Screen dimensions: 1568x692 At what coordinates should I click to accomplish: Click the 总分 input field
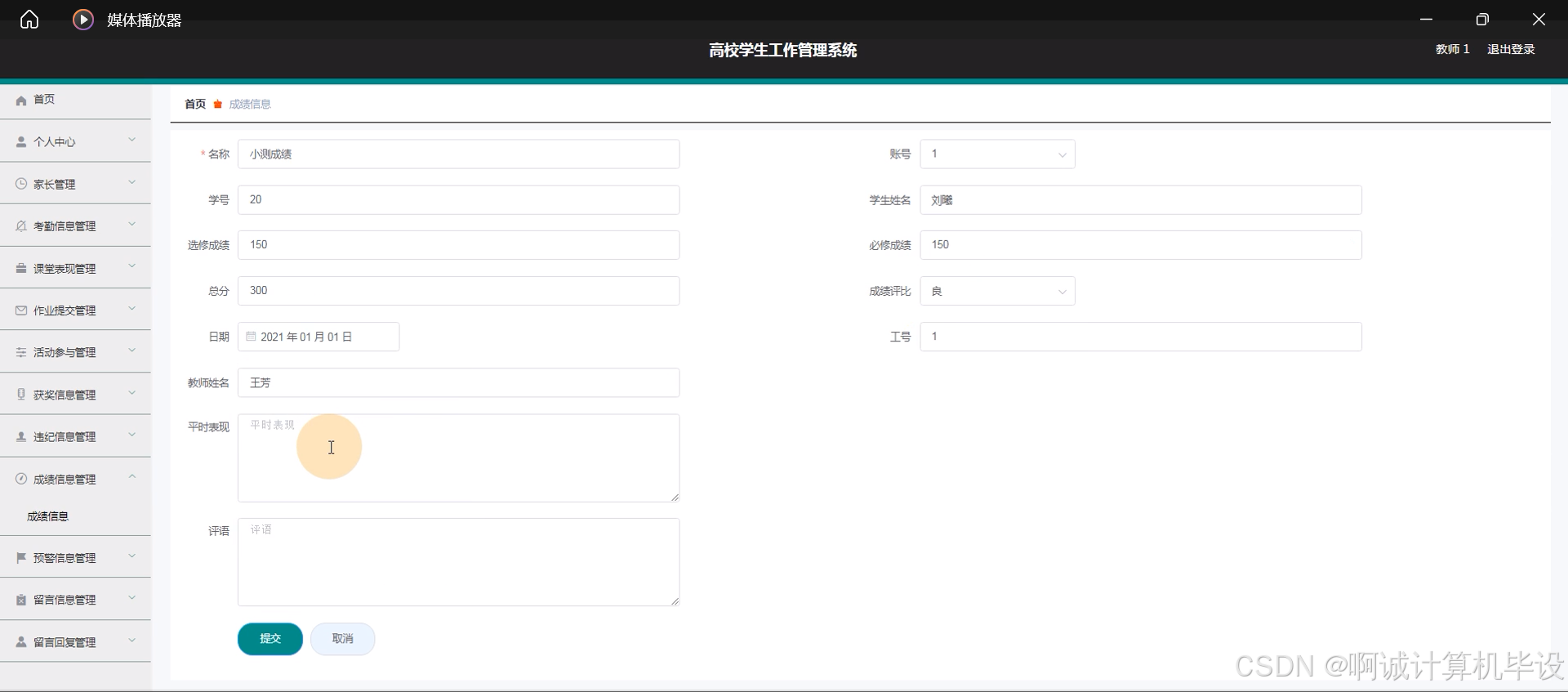click(458, 291)
